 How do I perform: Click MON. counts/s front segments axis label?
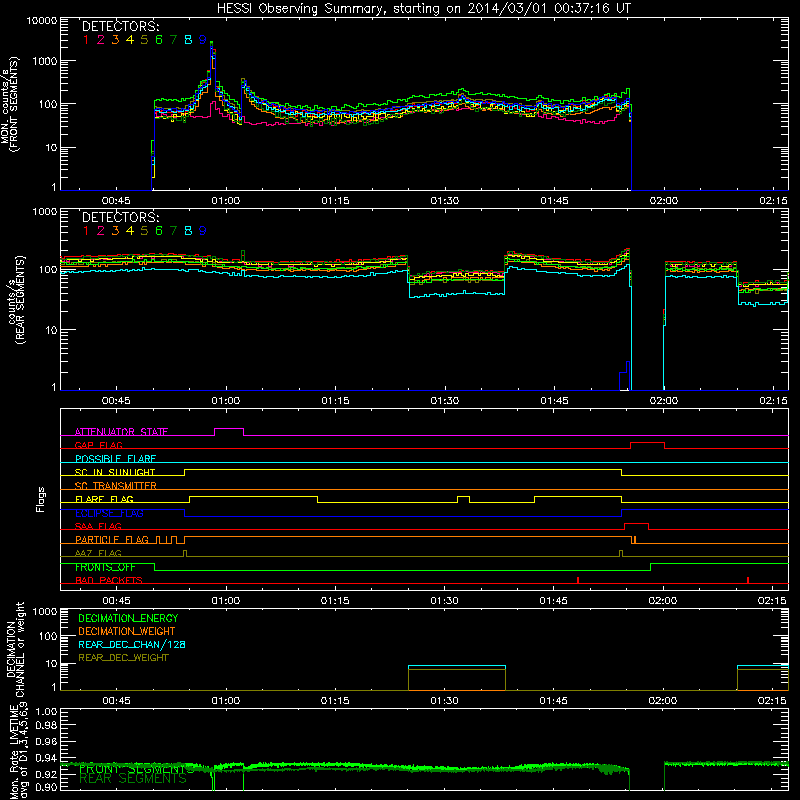(10, 104)
